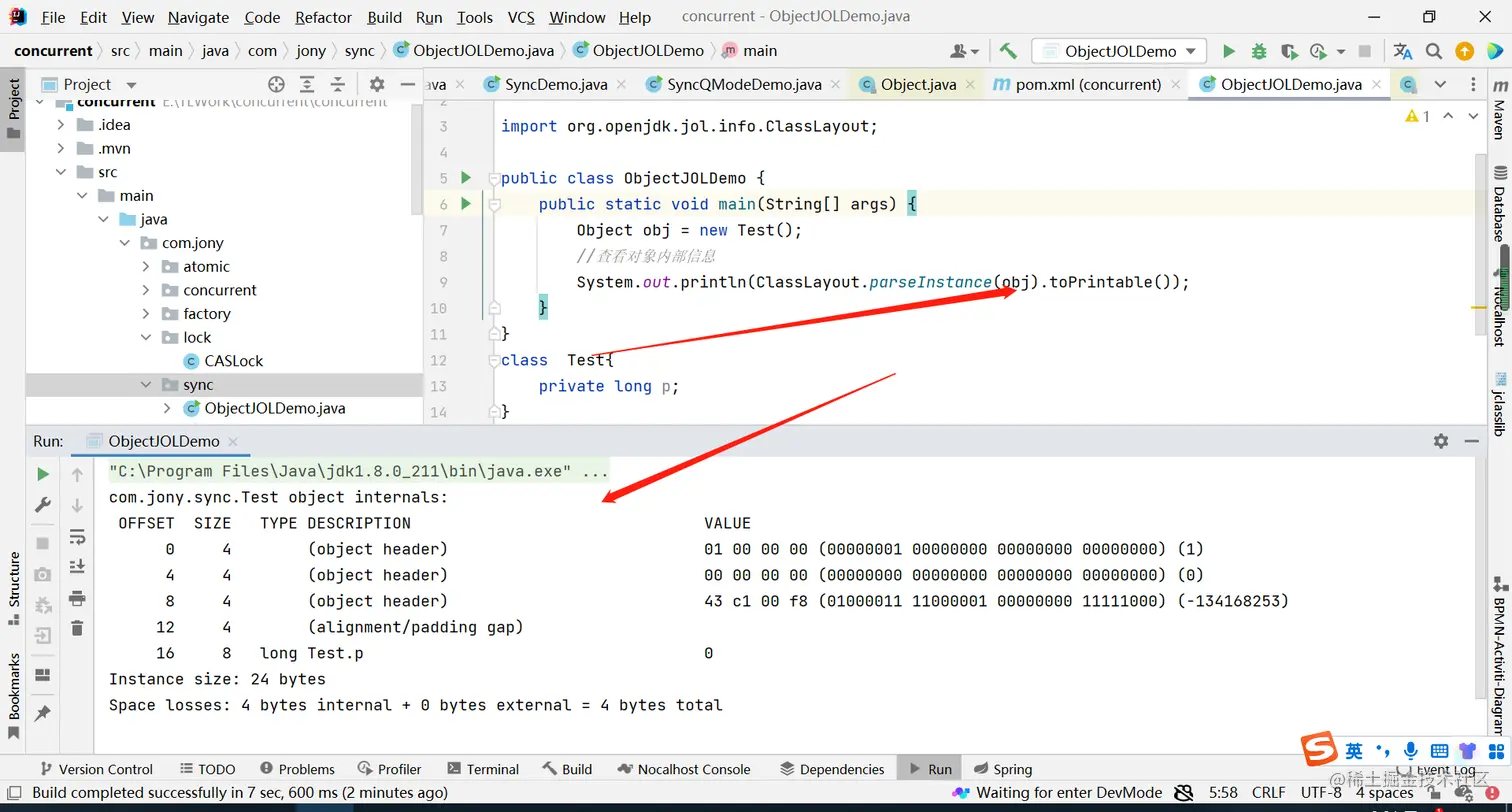The width and height of the screenshot is (1512, 812).
Task: Expand the .mvn folder
Action: (61, 149)
